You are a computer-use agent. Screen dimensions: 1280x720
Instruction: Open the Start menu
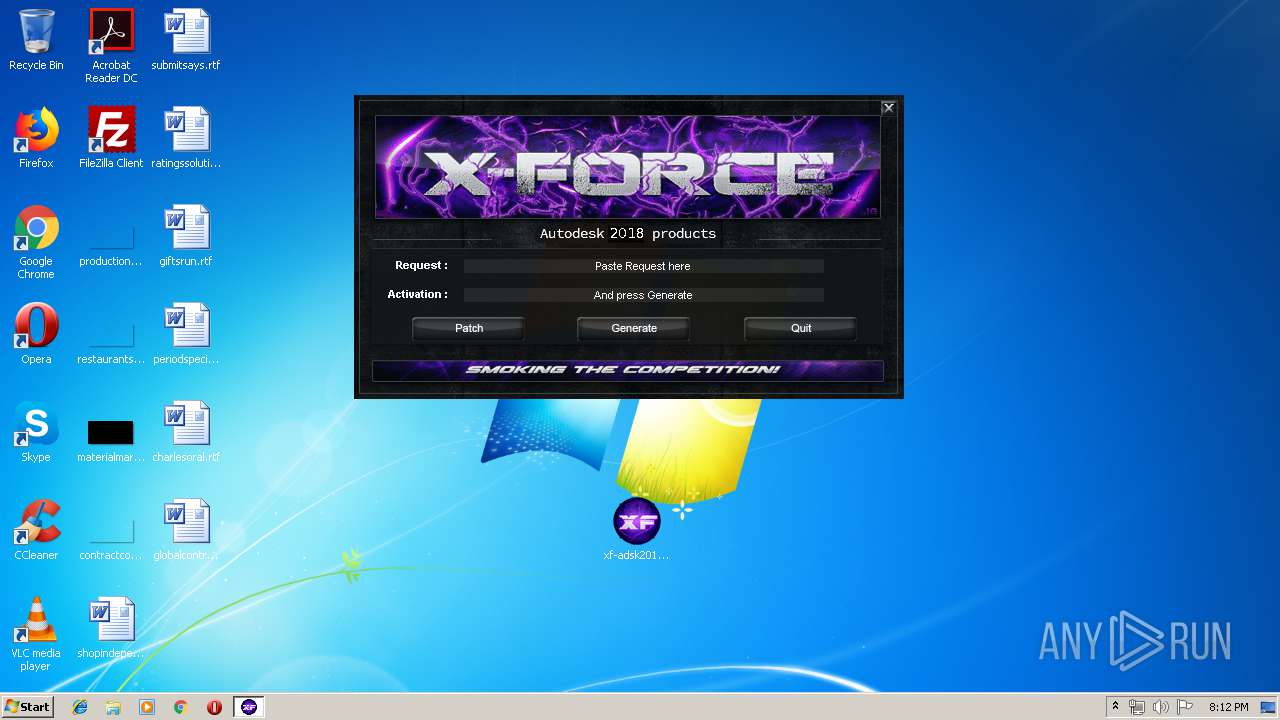[27, 707]
